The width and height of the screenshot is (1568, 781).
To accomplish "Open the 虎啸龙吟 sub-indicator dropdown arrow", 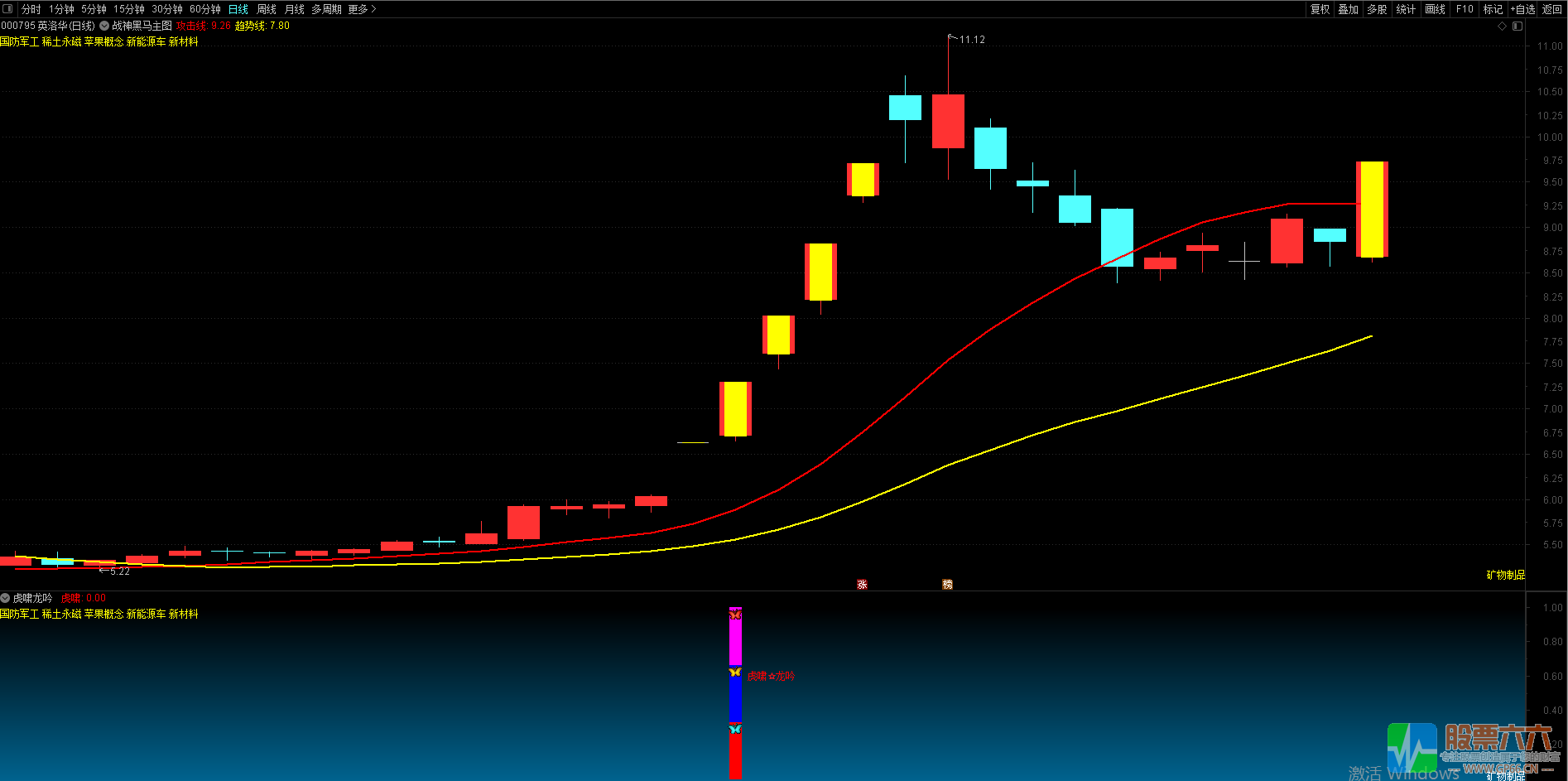I will point(5,598).
